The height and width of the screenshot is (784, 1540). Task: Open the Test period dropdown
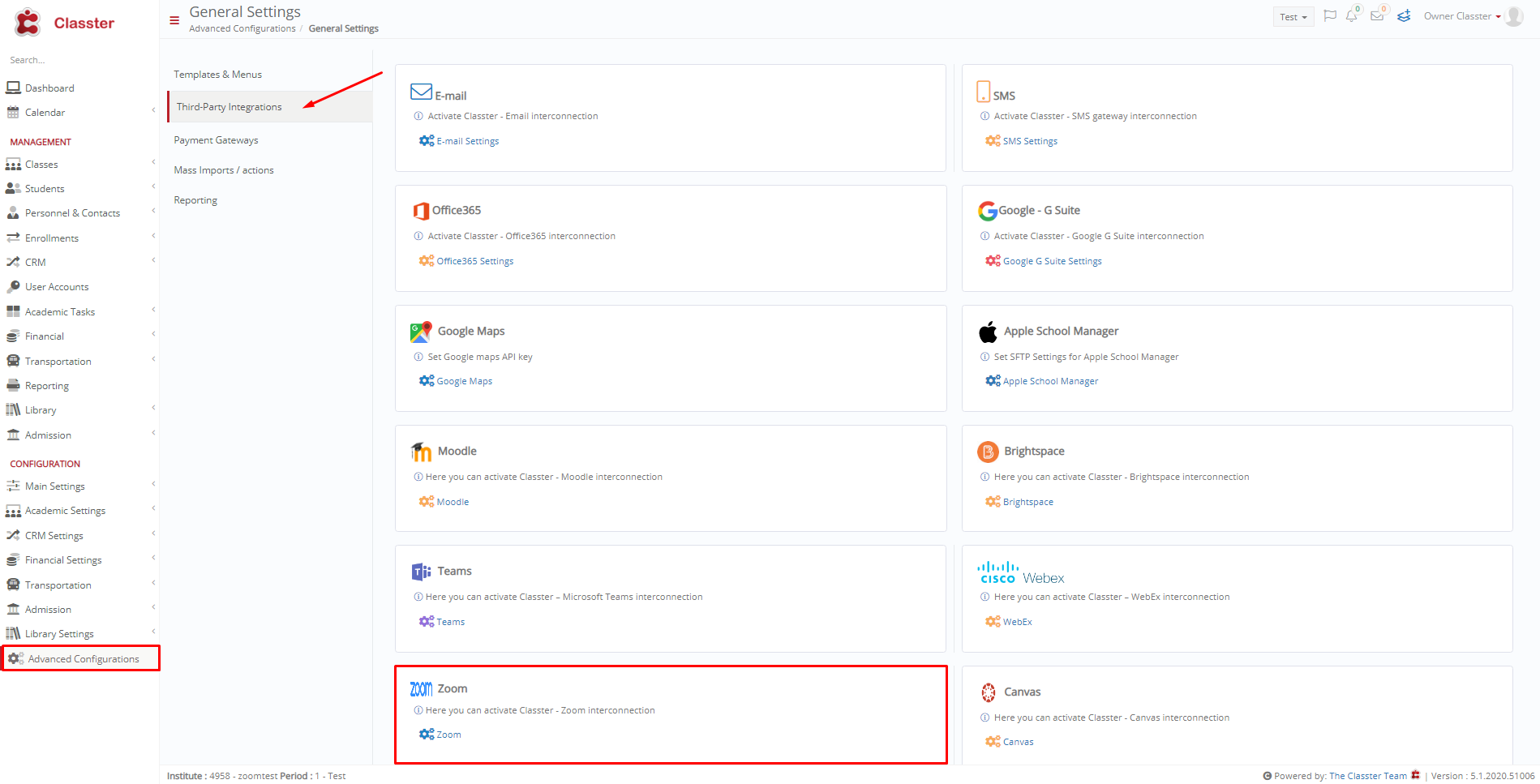(x=1293, y=17)
